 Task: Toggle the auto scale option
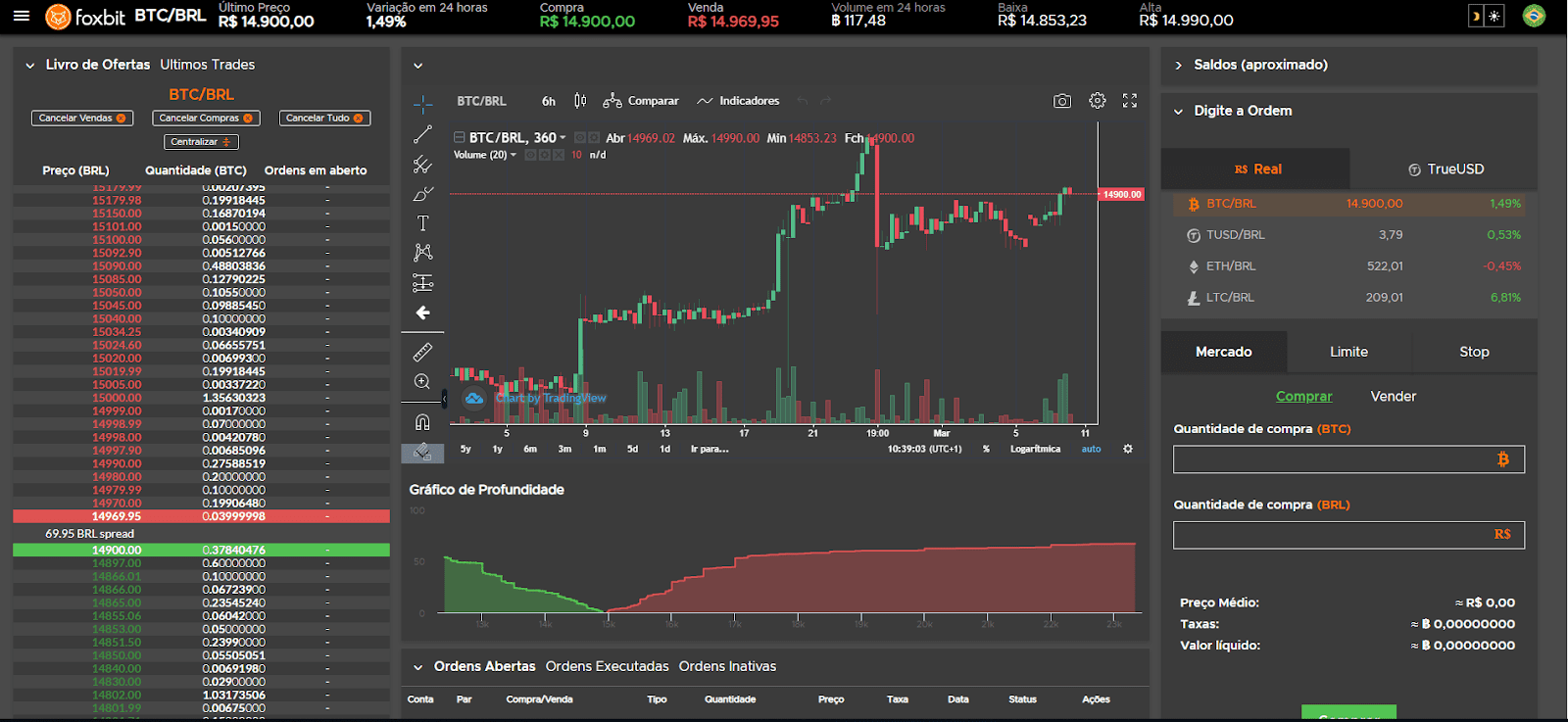pos(1091,449)
